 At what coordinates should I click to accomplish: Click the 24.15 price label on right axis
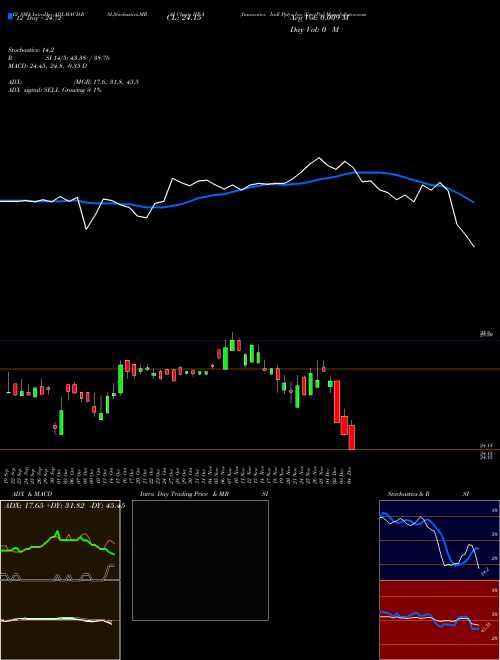487,445
